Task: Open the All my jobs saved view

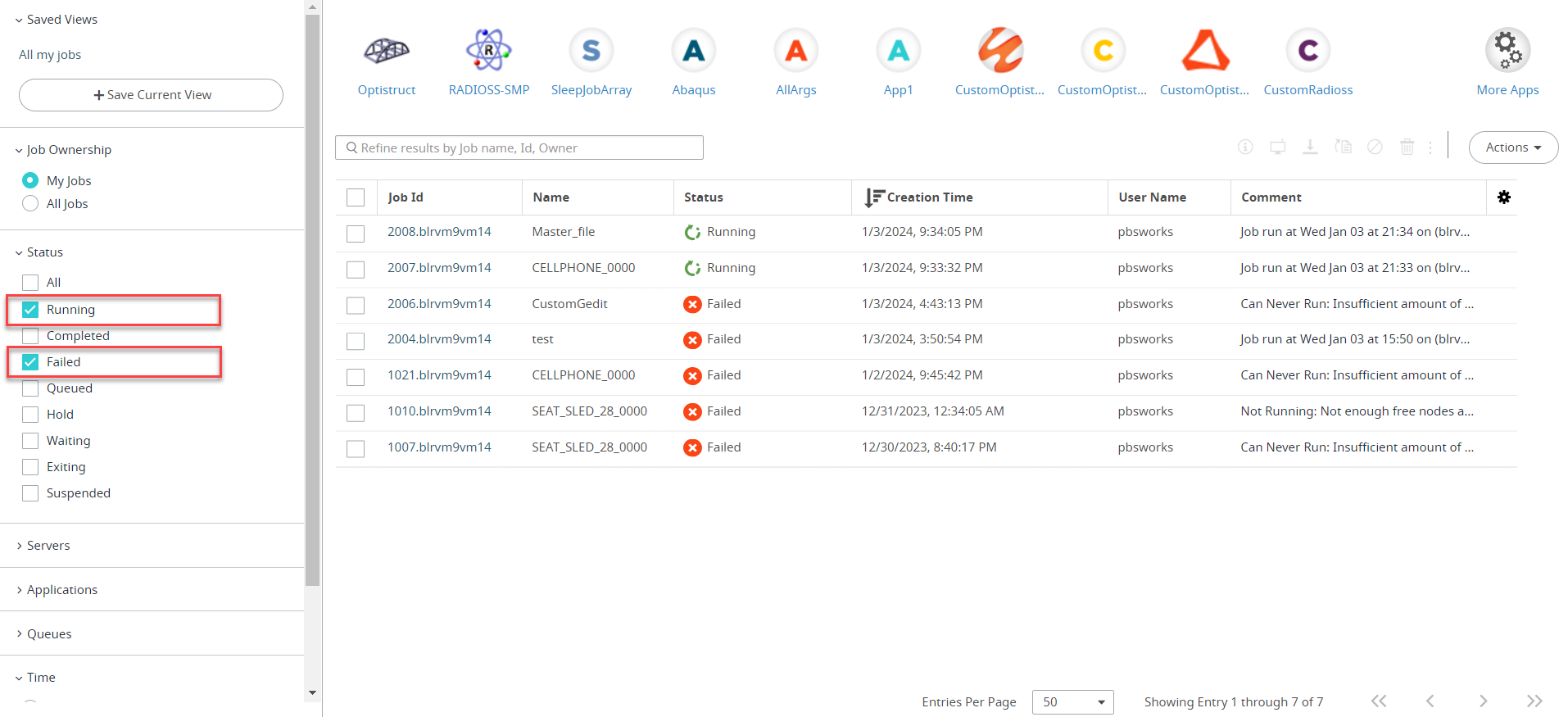Action: coord(50,55)
